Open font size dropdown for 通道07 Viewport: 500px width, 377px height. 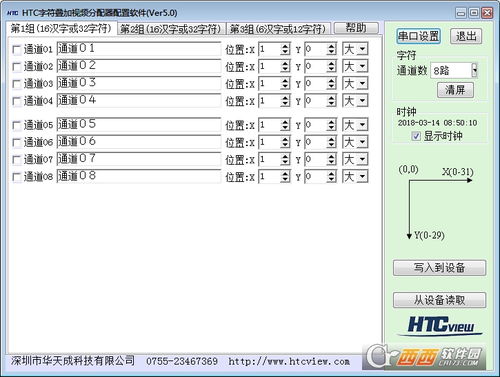362,159
